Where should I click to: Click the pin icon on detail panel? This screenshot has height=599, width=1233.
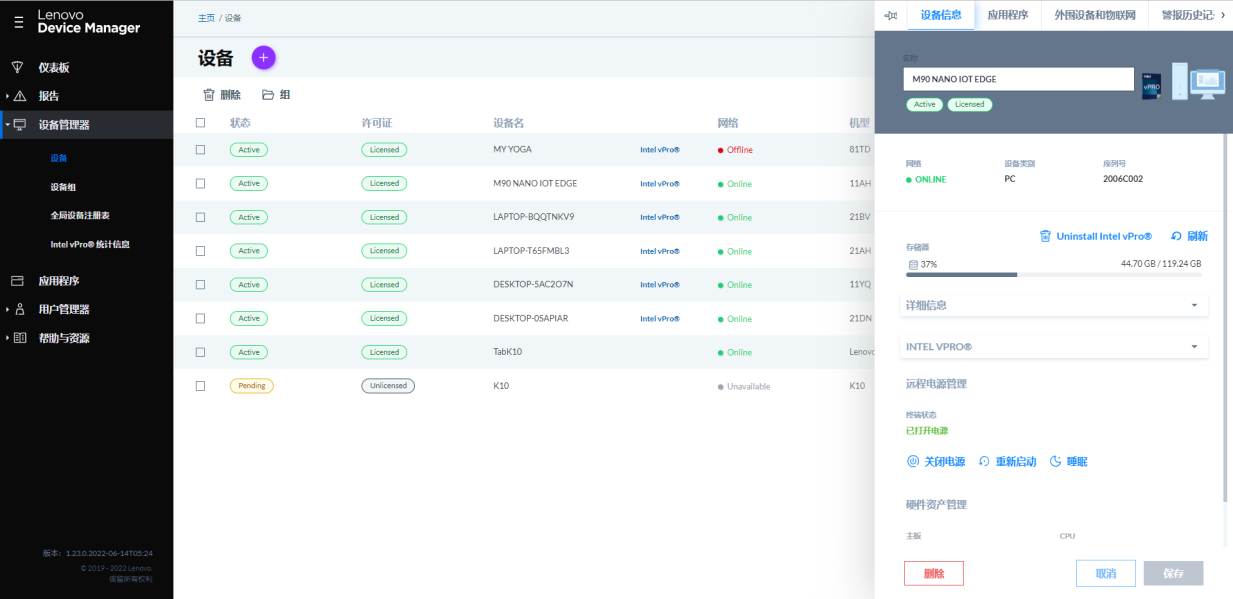tap(891, 15)
